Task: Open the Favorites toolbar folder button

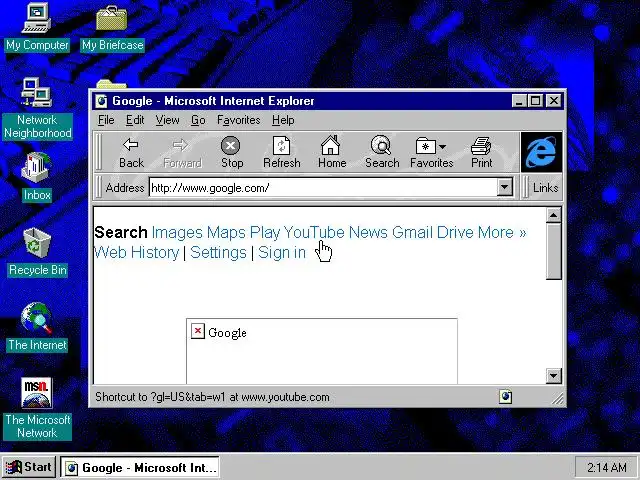Action: 431,153
